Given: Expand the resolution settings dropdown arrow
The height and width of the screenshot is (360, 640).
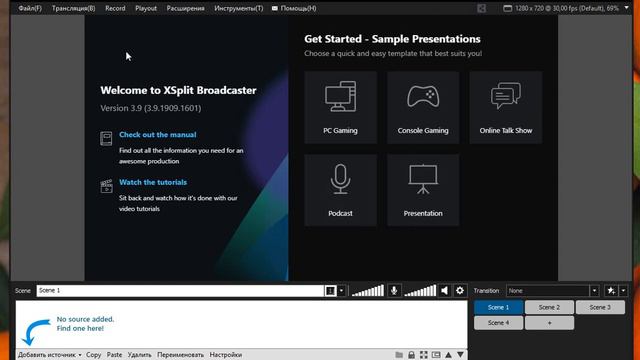Looking at the screenshot, I should click(627, 8).
